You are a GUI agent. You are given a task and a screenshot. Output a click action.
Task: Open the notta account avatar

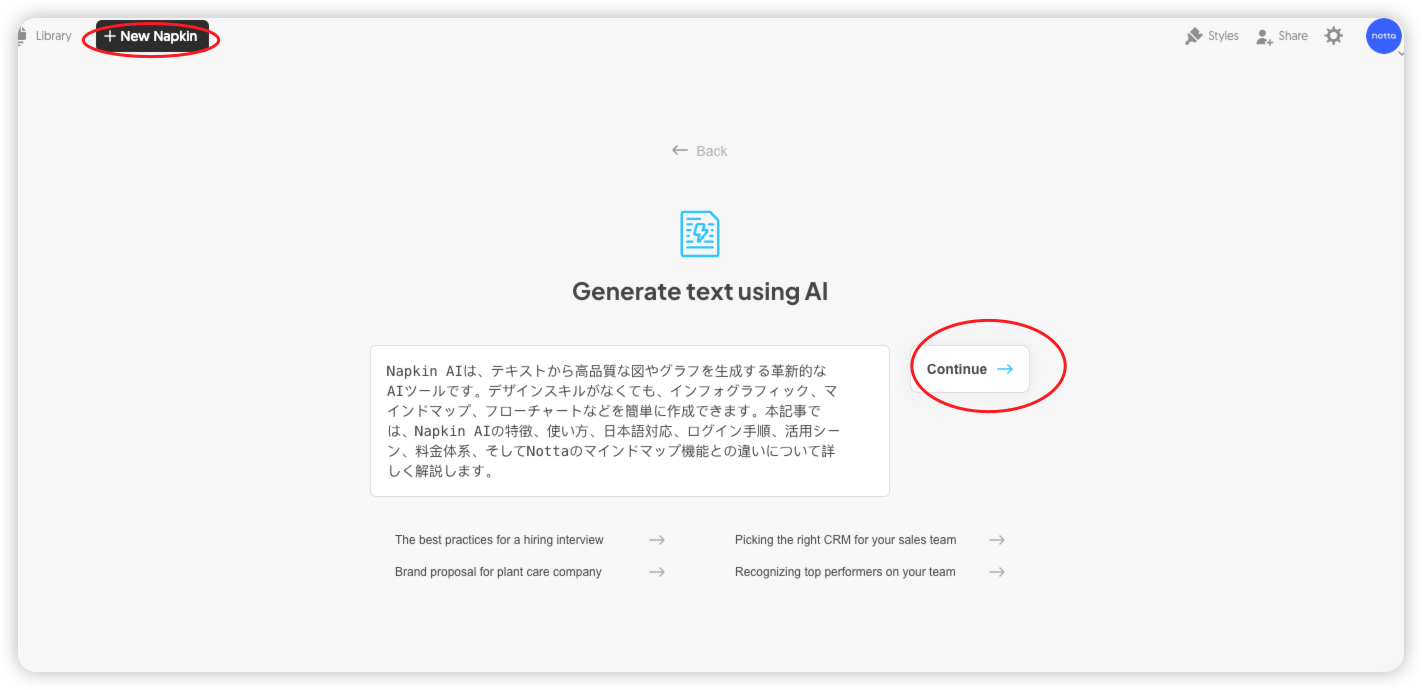1384,36
